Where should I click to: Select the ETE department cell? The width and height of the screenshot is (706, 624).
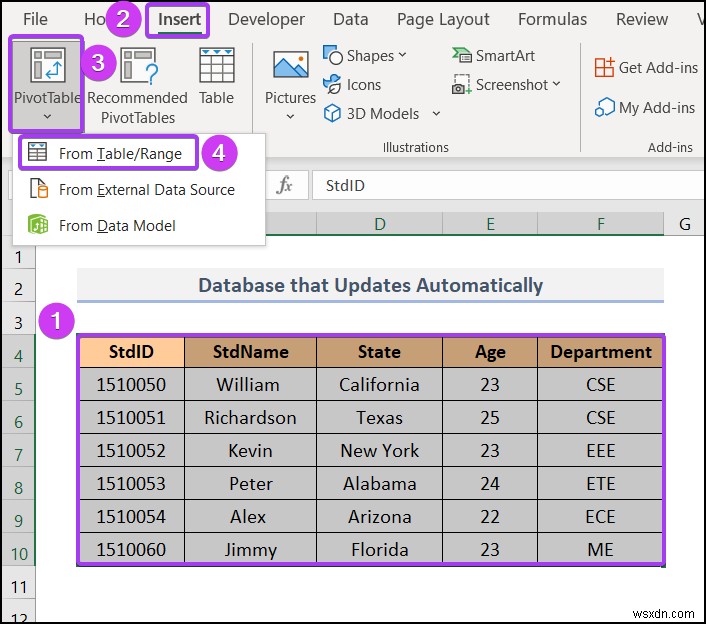click(601, 484)
